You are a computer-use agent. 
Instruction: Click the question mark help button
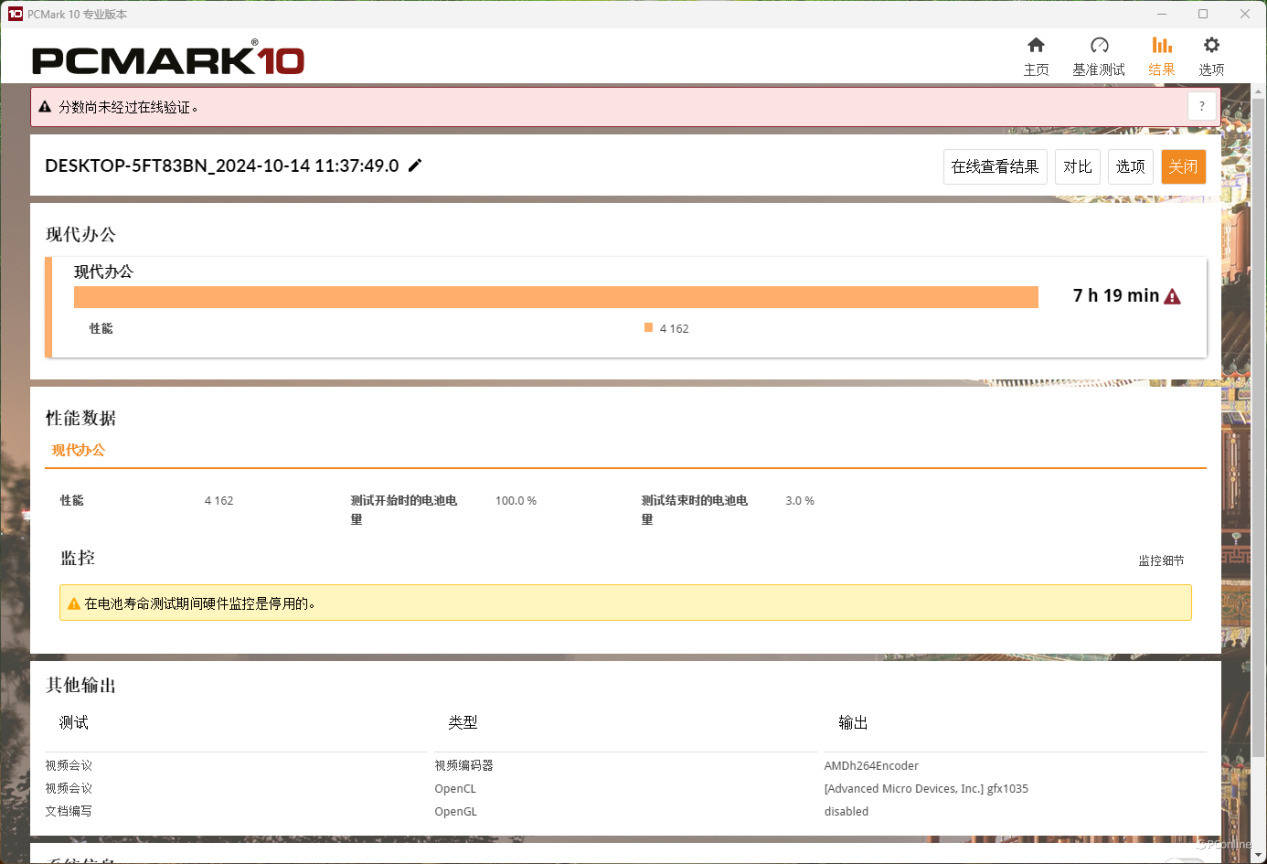click(1202, 106)
